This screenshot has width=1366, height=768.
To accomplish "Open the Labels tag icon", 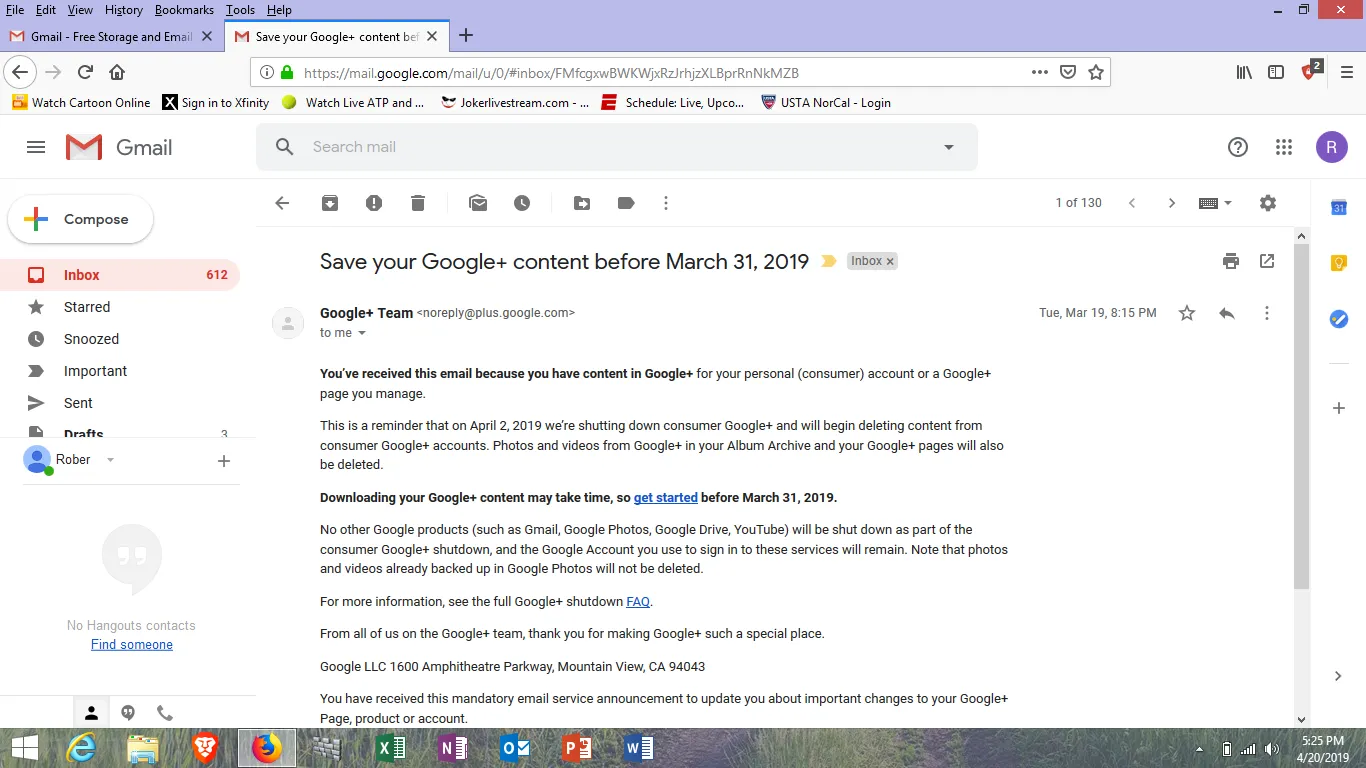I will point(626,203).
